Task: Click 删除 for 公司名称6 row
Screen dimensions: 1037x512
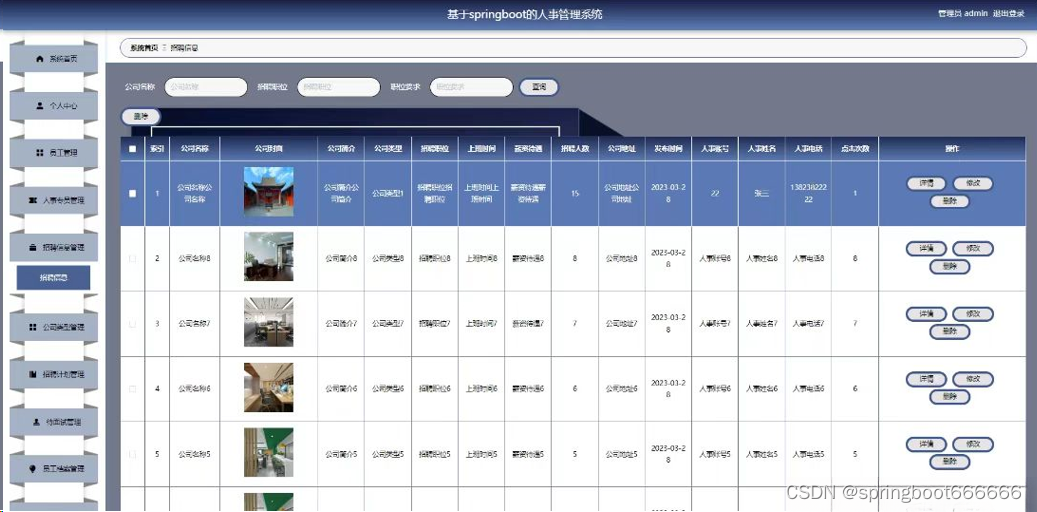Action: pos(950,396)
